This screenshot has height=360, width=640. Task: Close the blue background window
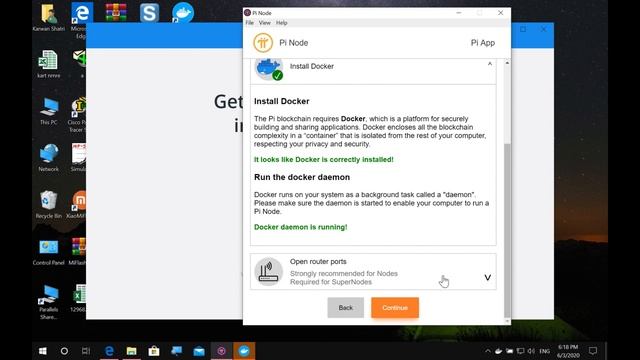543,29
